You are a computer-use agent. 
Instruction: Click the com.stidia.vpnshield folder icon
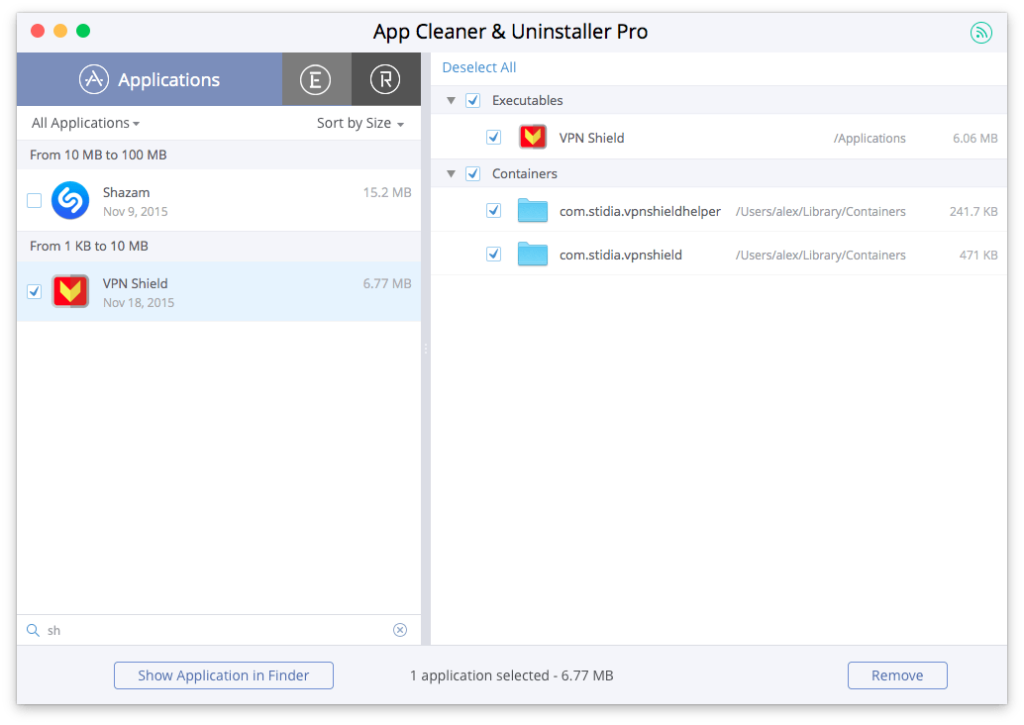tap(532, 254)
